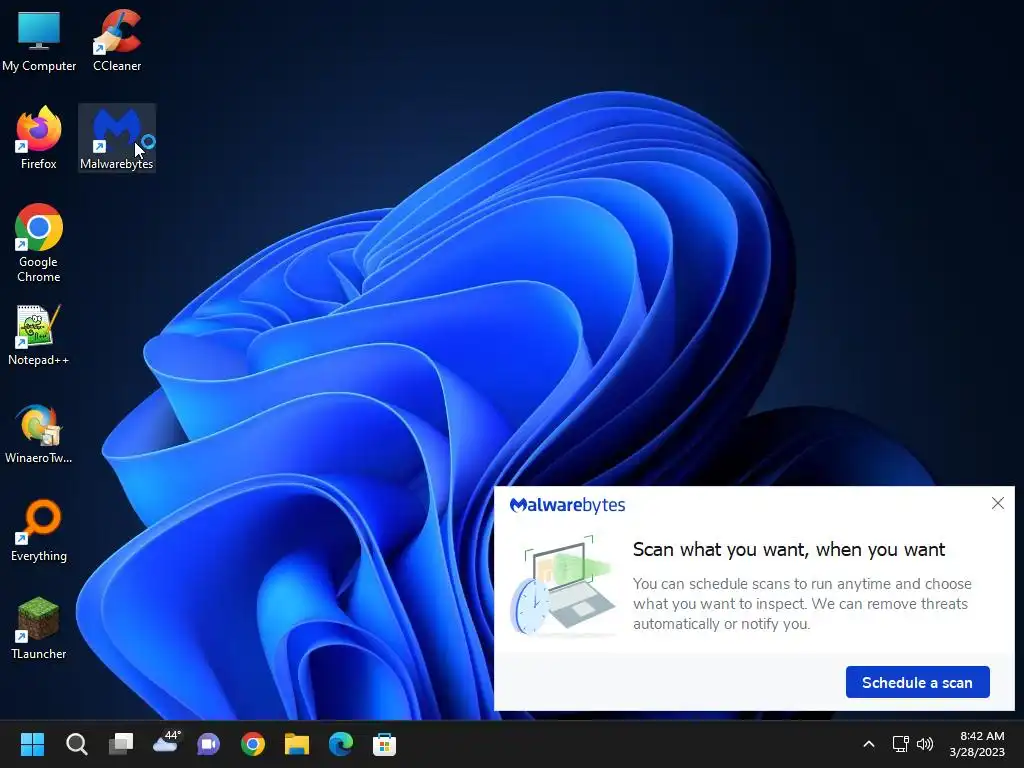Click the laptop and clock illustration
This screenshot has width=1024, height=768.
[563, 586]
